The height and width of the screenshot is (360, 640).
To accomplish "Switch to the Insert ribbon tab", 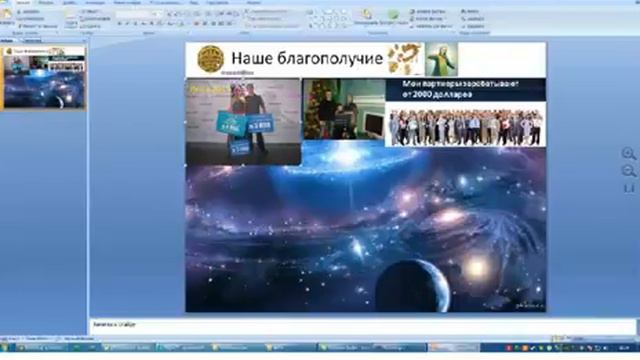I will [x=46, y=2].
